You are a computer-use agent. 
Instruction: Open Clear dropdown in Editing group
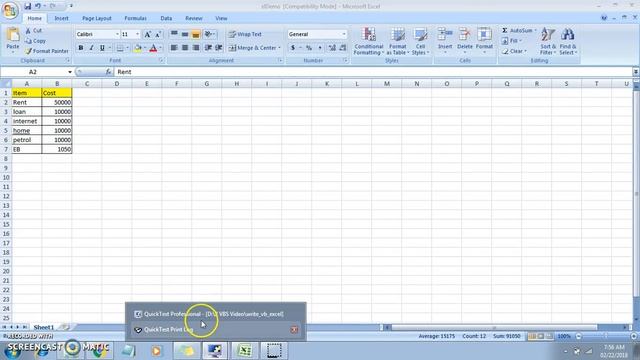pyautogui.click(x=514, y=51)
